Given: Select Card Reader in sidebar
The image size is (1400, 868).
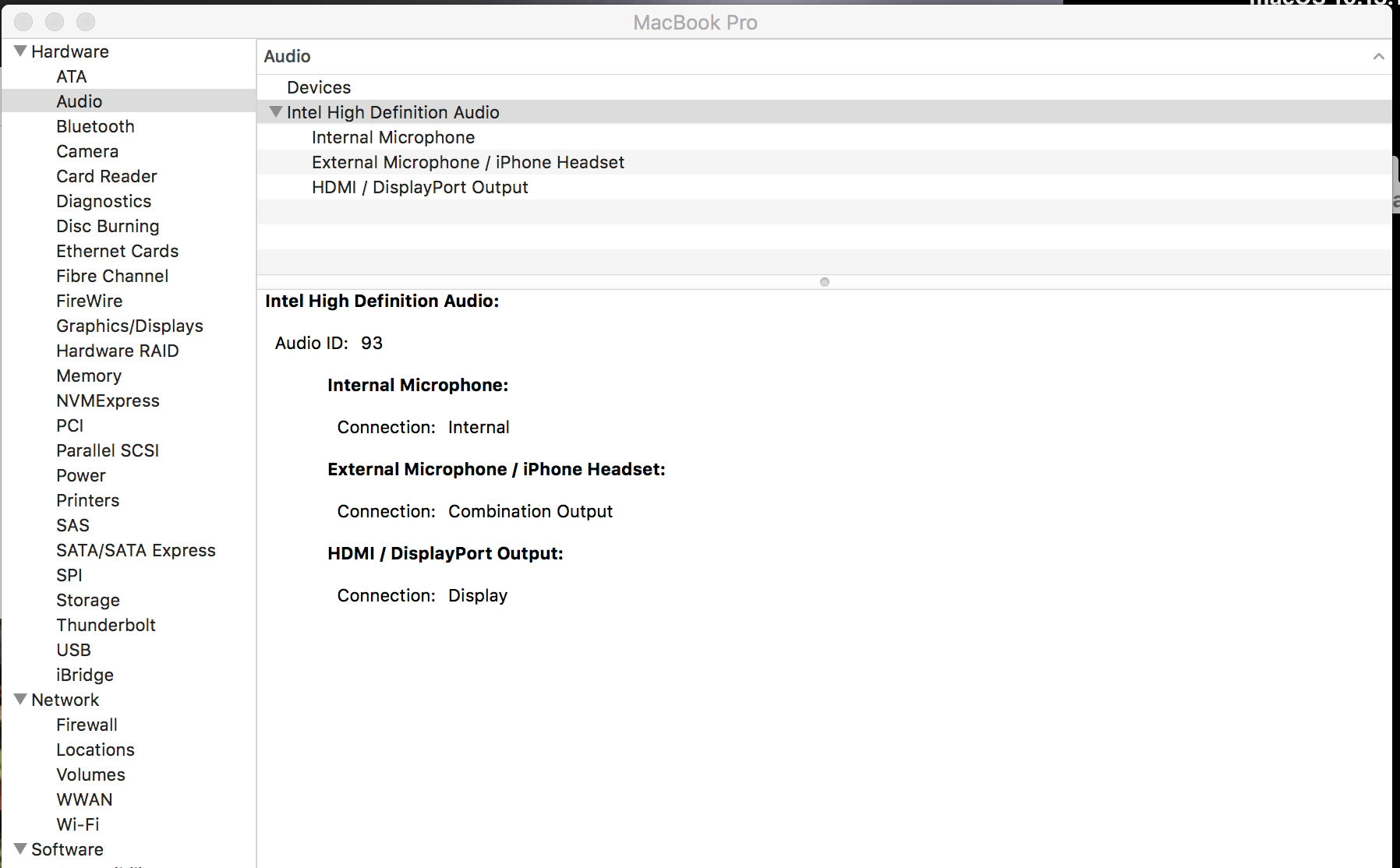Looking at the screenshot, I should [107, 176].
